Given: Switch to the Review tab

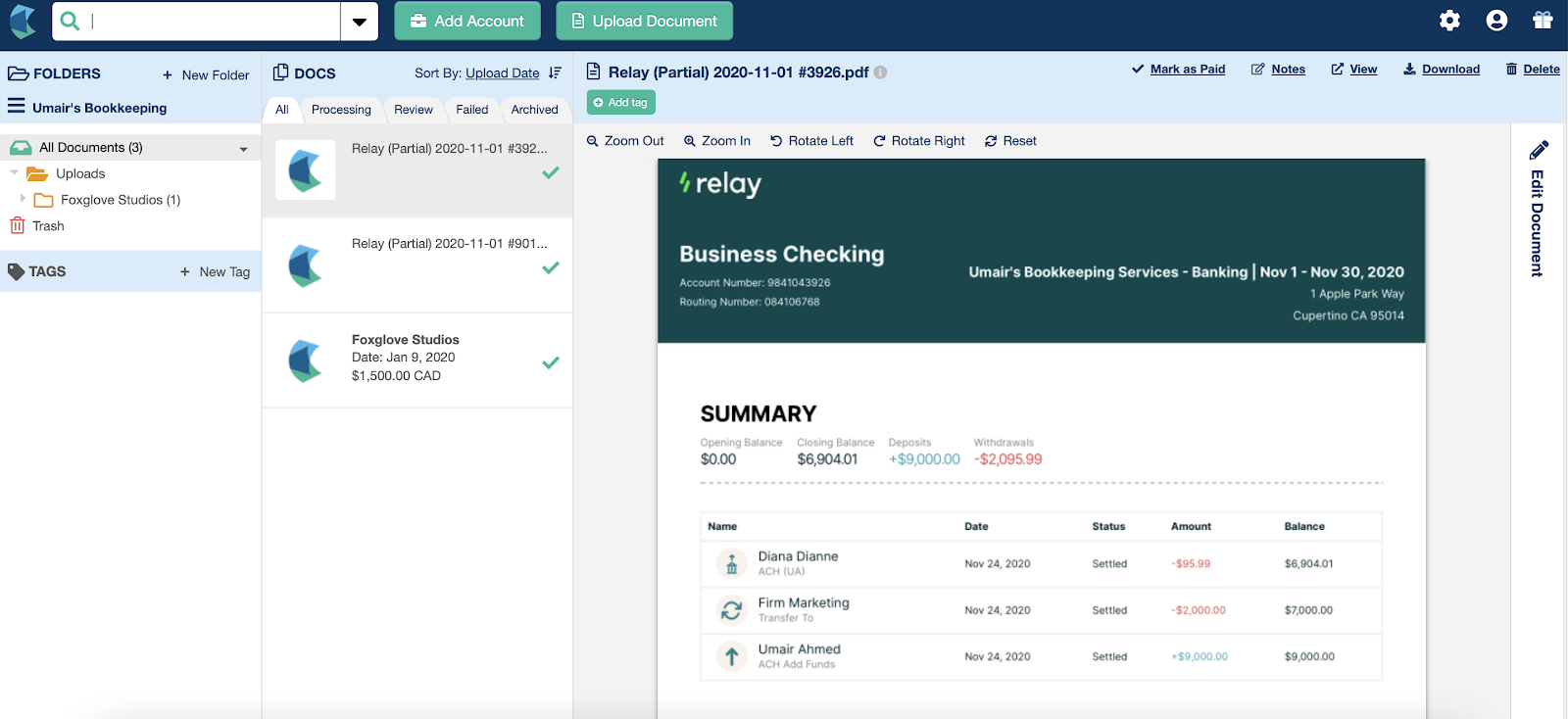Looking at the screenshot, I should point(414,110).
